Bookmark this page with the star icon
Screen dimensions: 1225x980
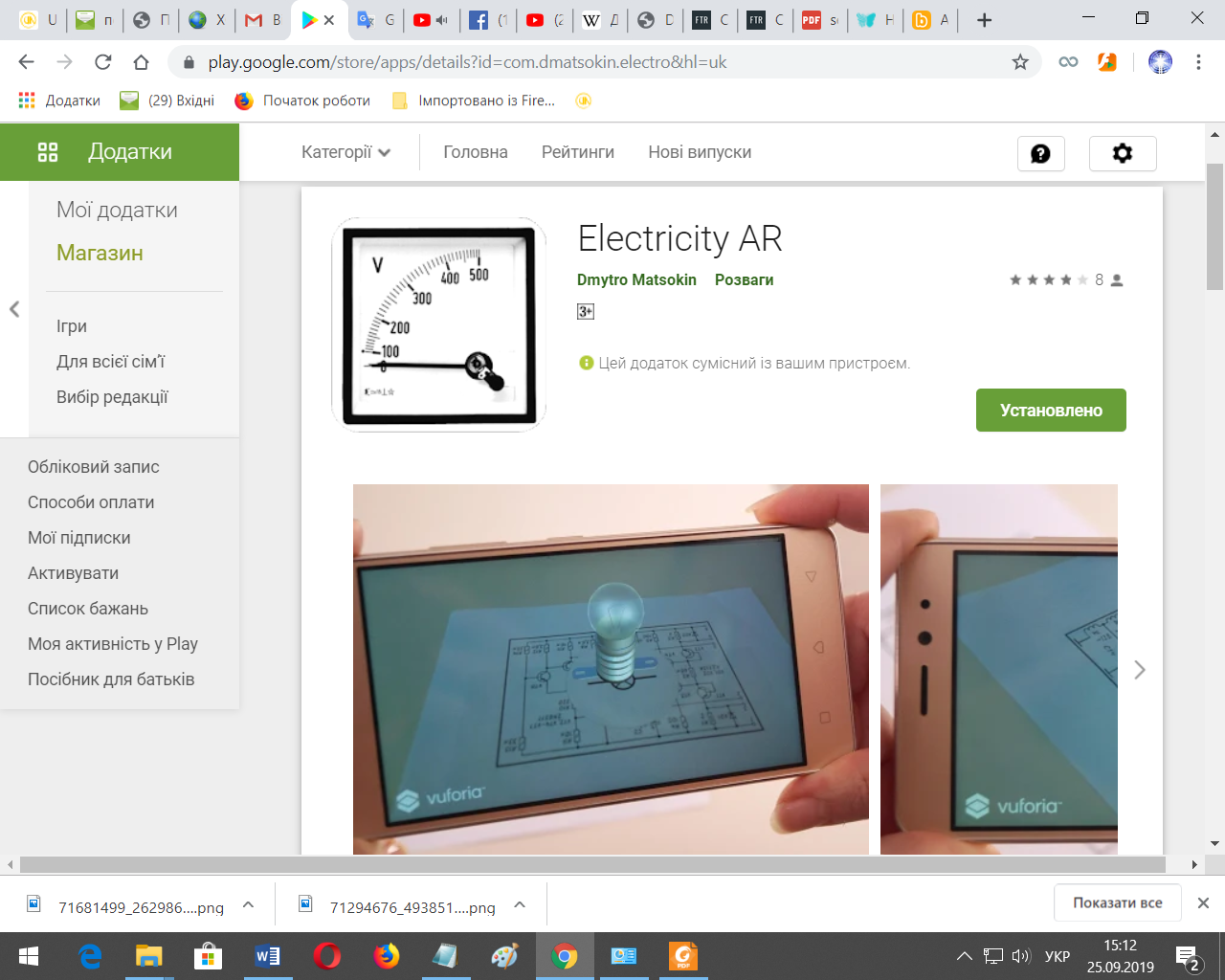click(1020, 62)
